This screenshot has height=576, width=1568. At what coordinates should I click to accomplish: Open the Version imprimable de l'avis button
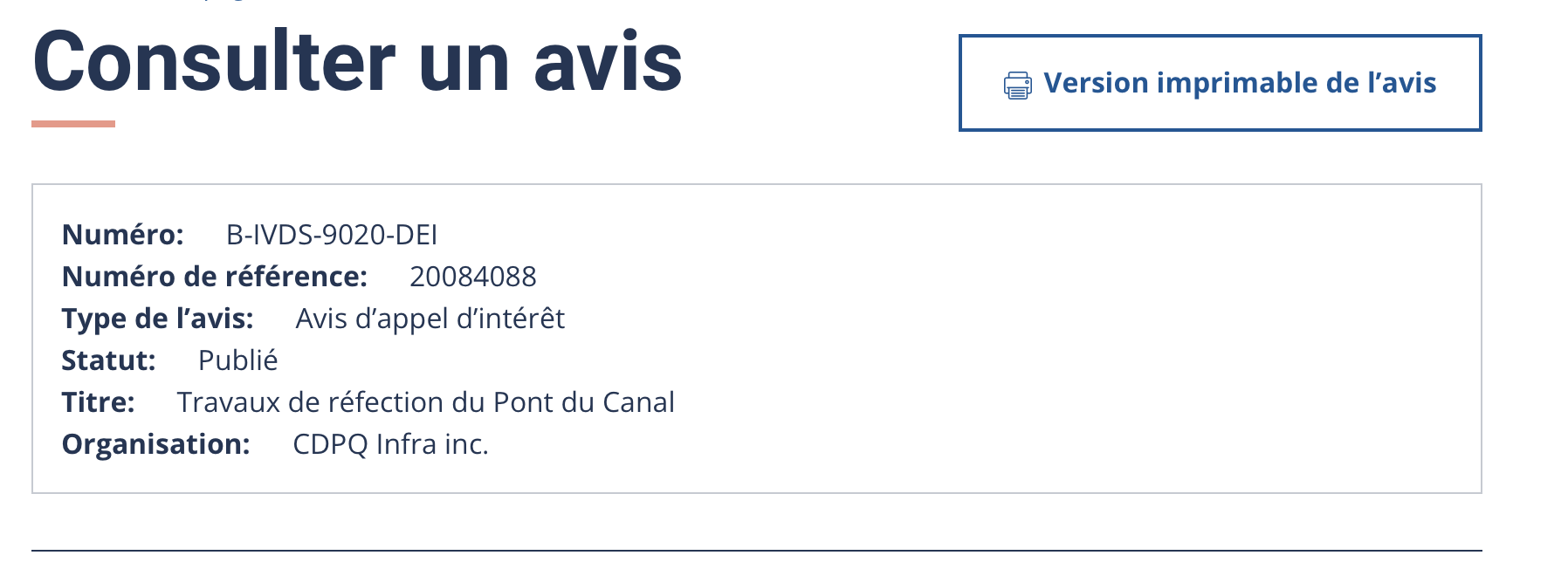pos(1220,83)
